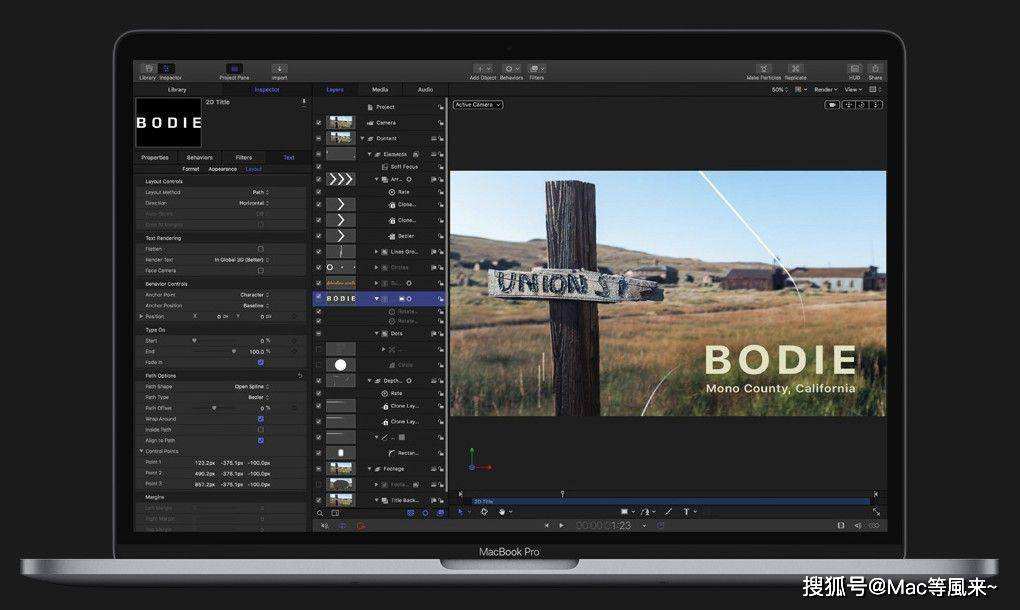Click the Inspector toolbar icon
This screenshot has width=1020, height=610.
(x=167, y=69)
